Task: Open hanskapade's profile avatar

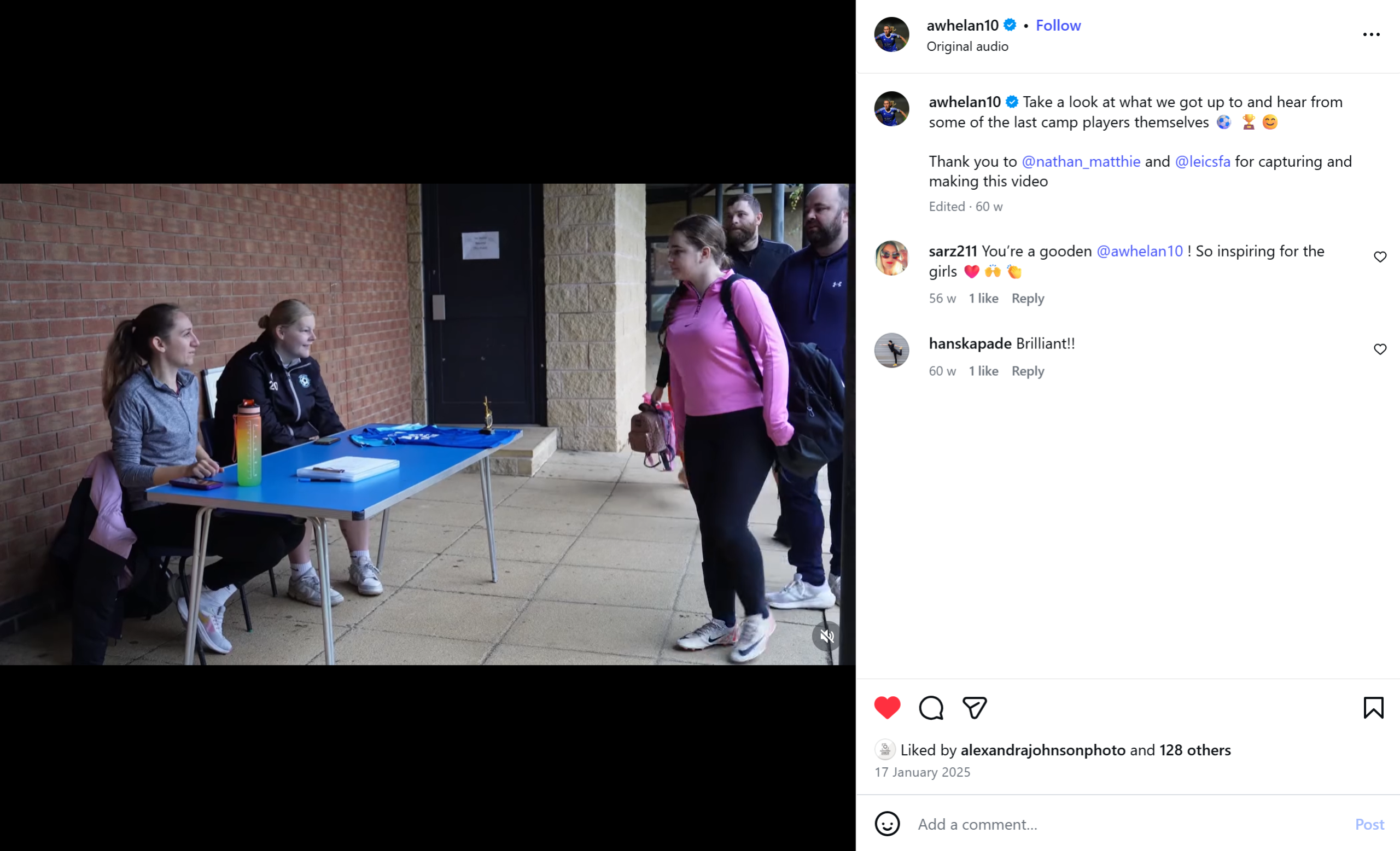Action: (891, 350)
